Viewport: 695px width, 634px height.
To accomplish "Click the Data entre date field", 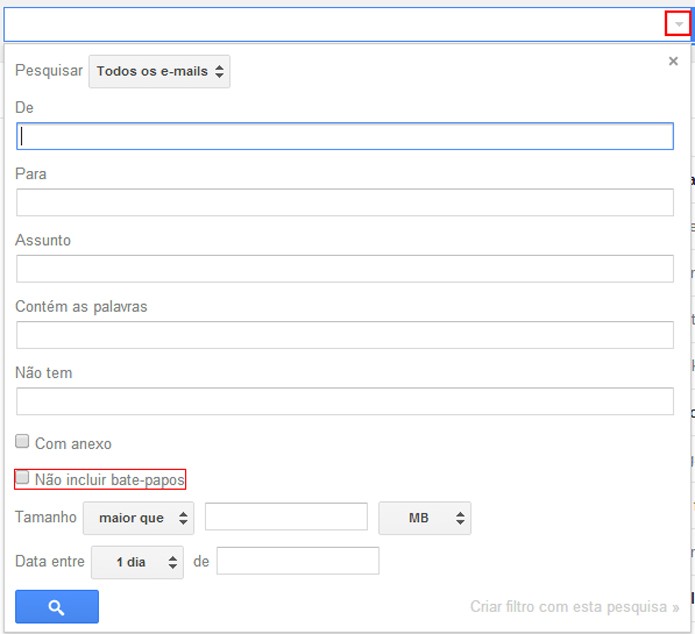I will [298, 561].
